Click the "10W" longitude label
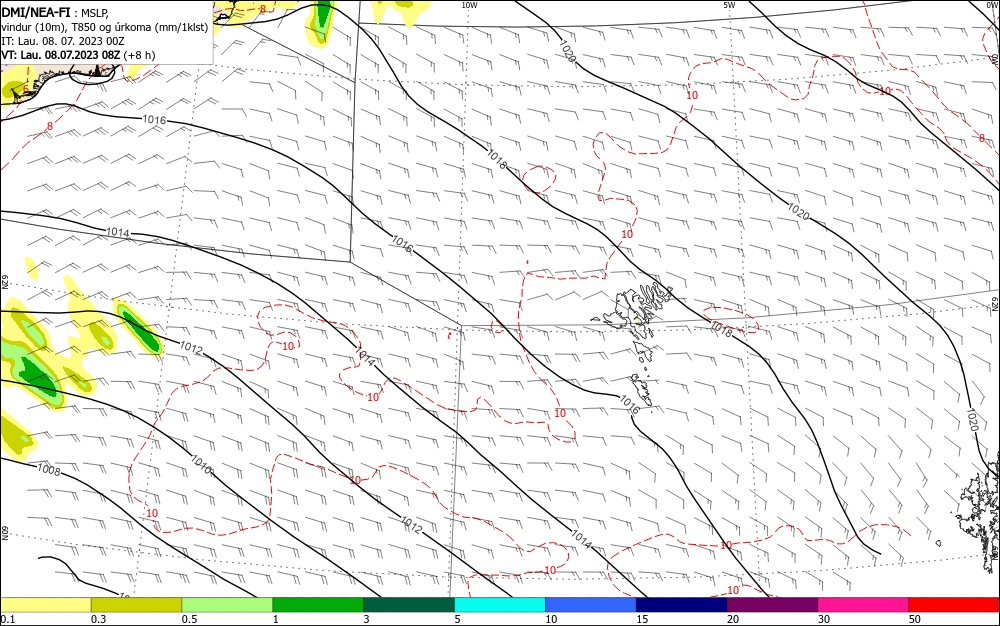This screenshot has width=1000, height=626. tap(469, 5)
